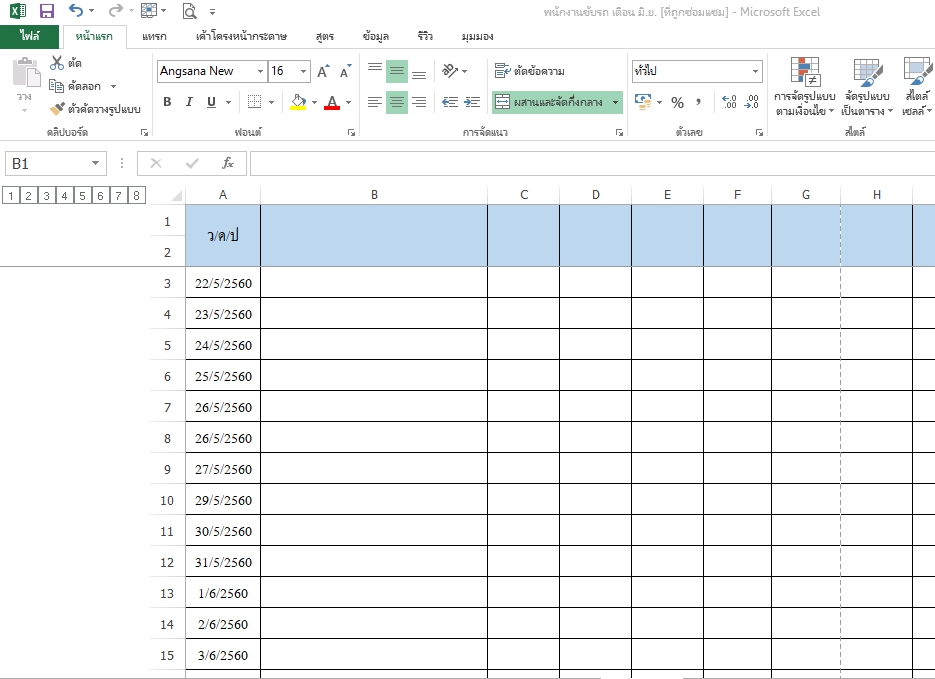Click the accounting number format icon
The height and width of the screenshot is (679, 935).
pyautogui.click(x=643, y=102)
